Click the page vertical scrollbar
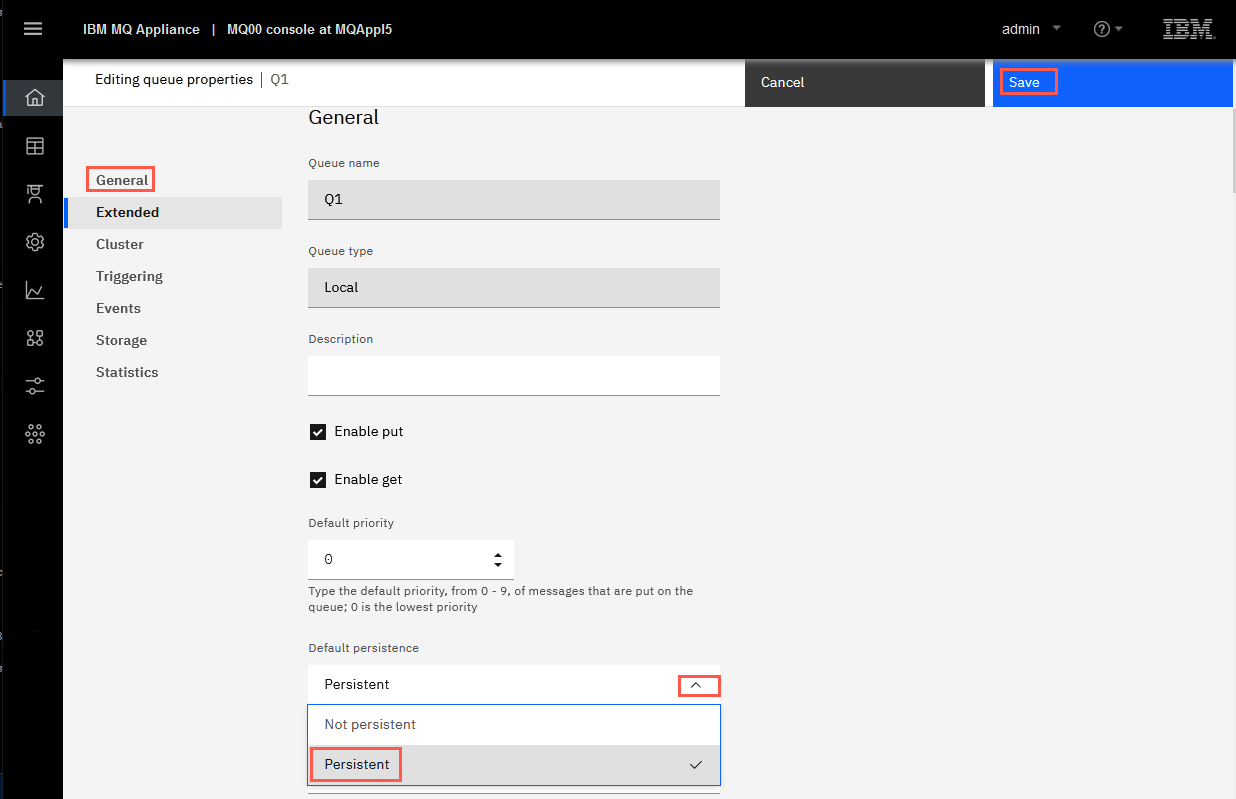 coord(1233,150)
